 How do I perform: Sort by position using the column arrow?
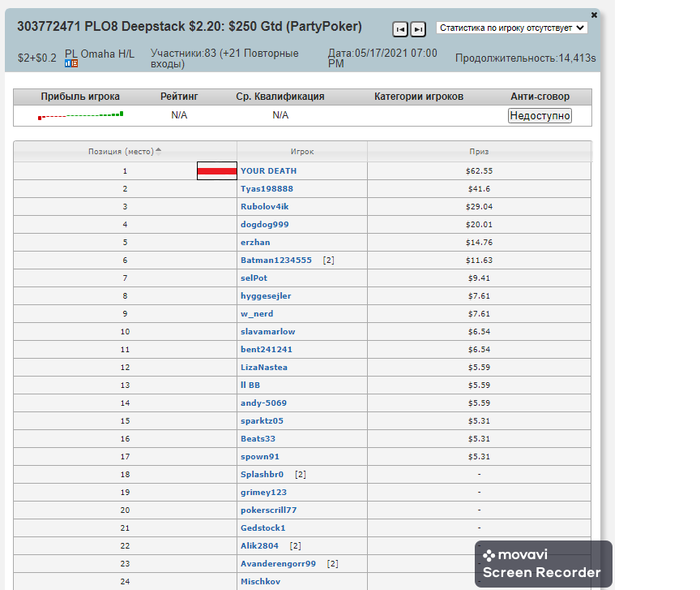158,151
